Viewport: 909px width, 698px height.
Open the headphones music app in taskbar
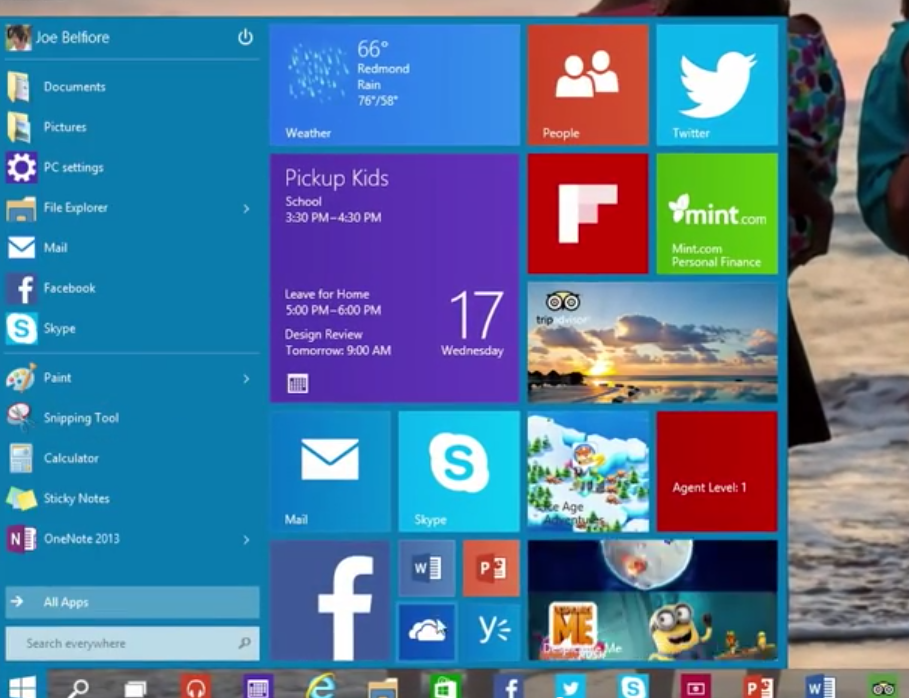tap(195, 688)
